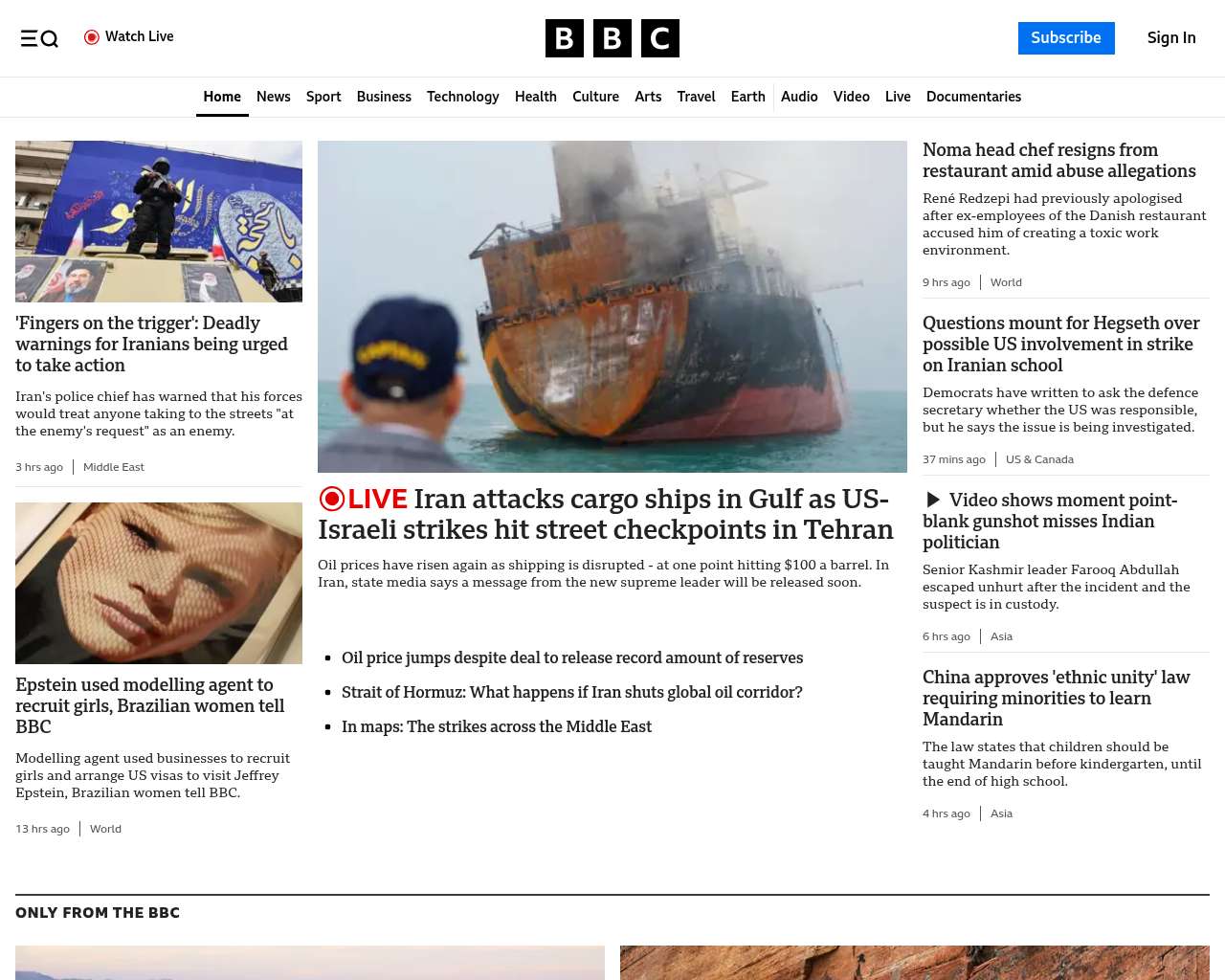Click the red LIVE indicator icon

click(x=332, y=499)
